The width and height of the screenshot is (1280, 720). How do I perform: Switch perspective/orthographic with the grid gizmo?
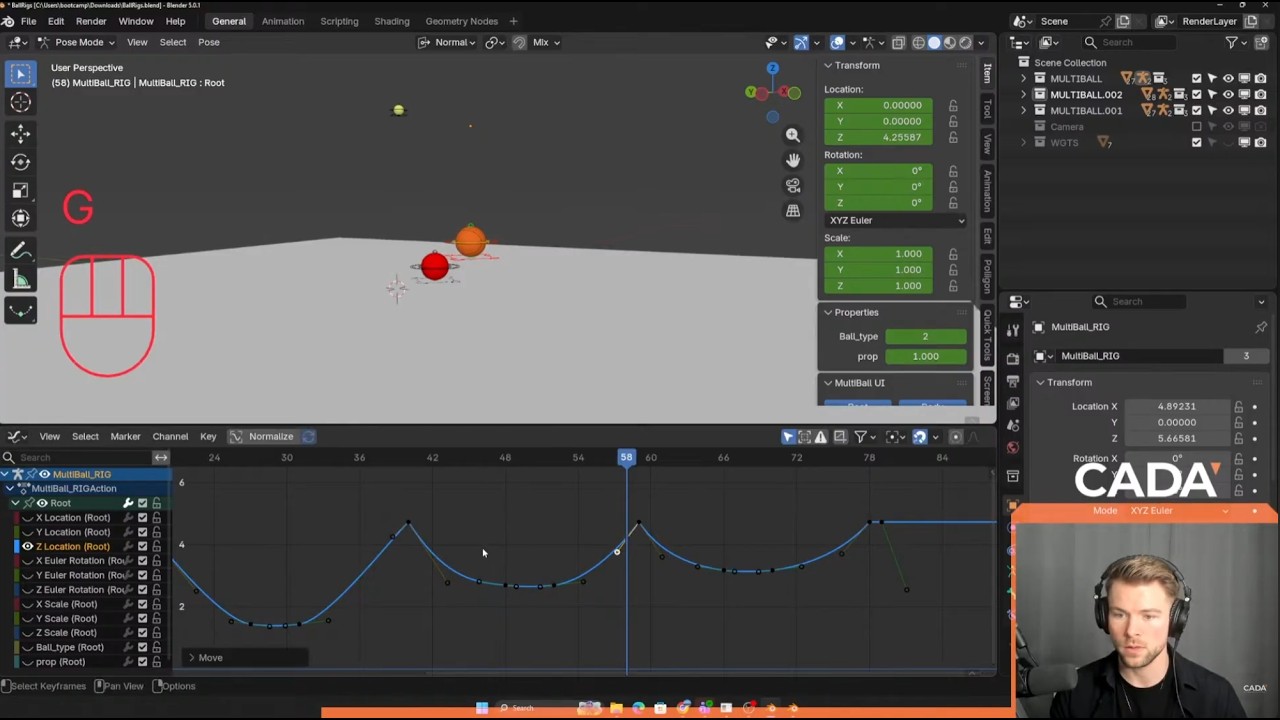[793, 211]
